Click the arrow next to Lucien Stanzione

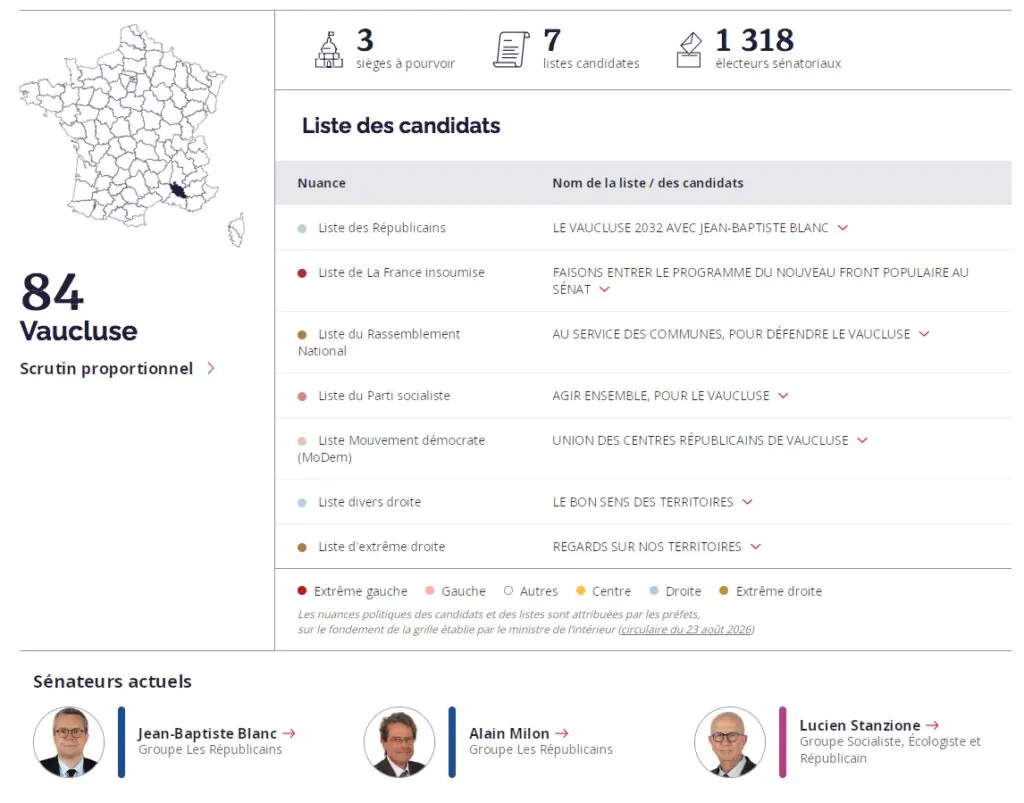(x=933, y=725)
